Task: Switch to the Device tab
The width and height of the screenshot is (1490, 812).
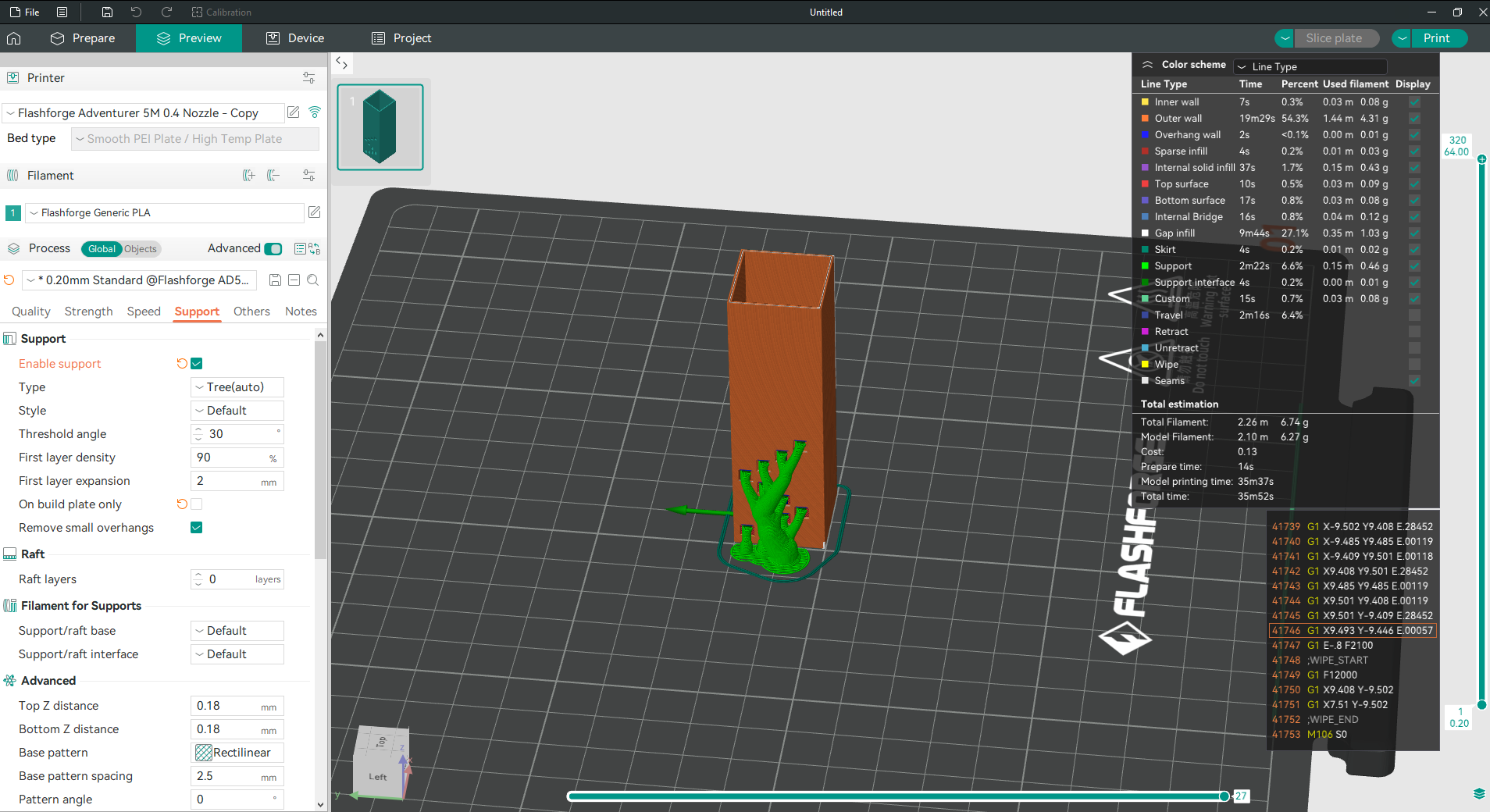Action: coord(295,38)
